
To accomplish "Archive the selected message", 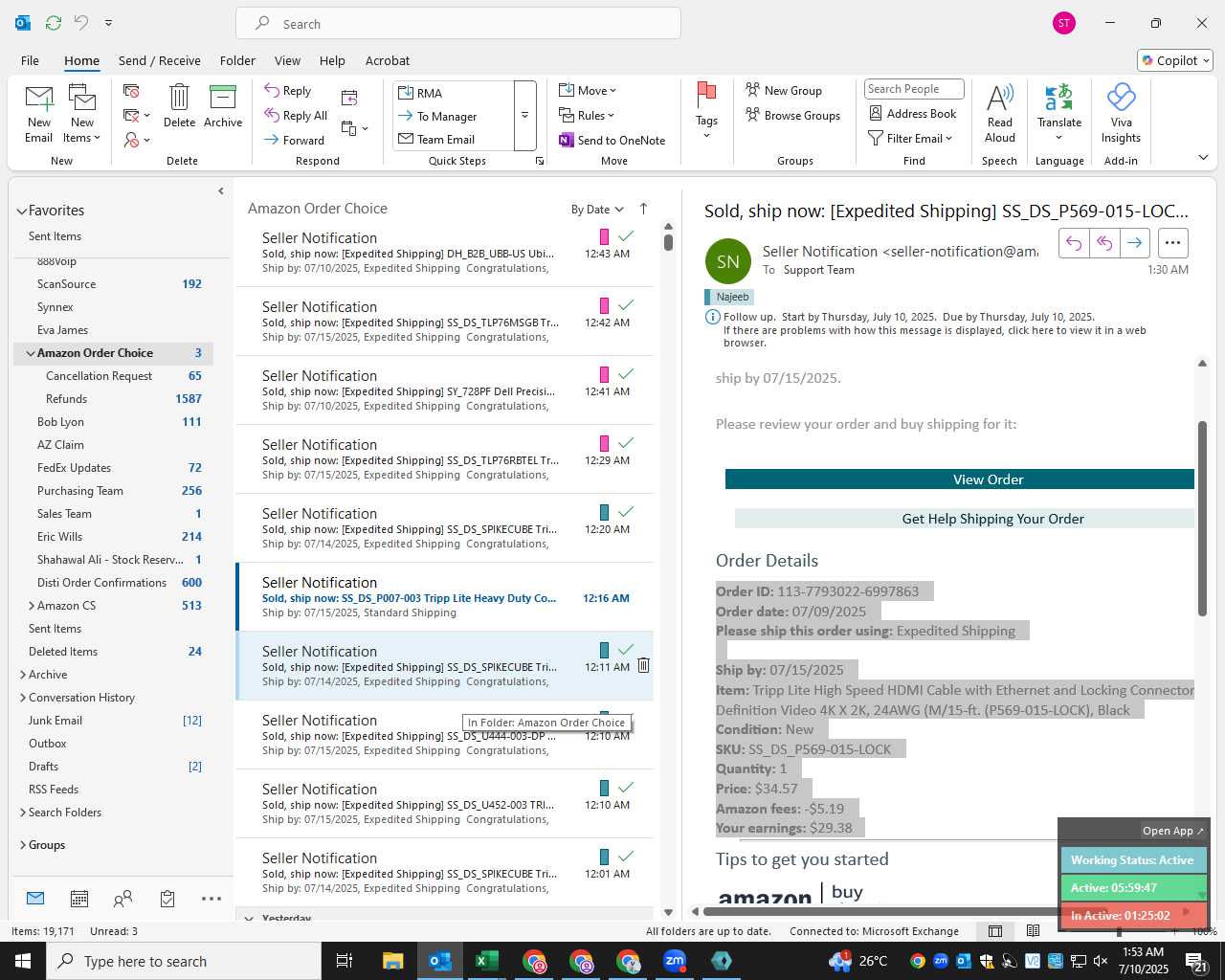I will (223, 105).
